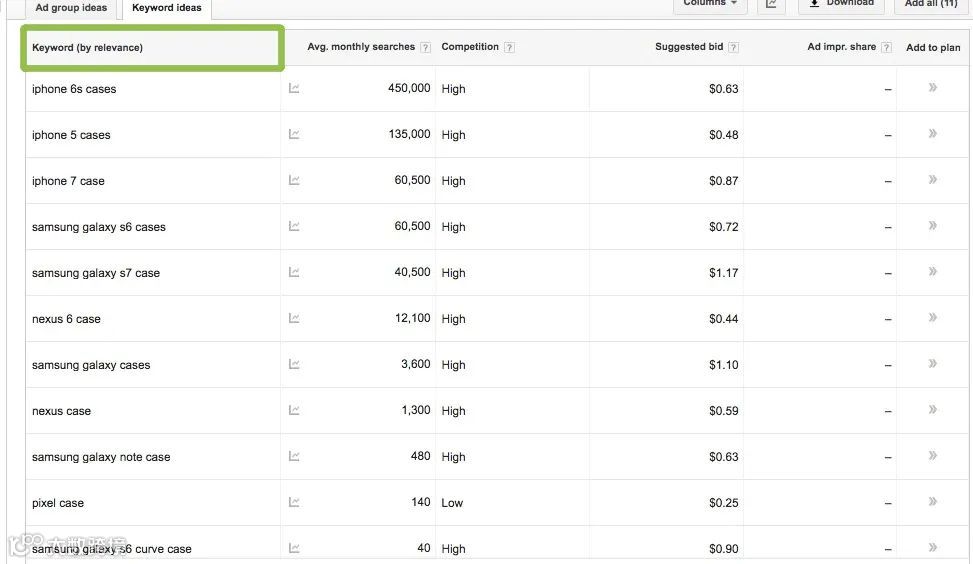Open trend chart icon for iphone 6s cases
The image size is (973, 564).
[x=294, y=88]
